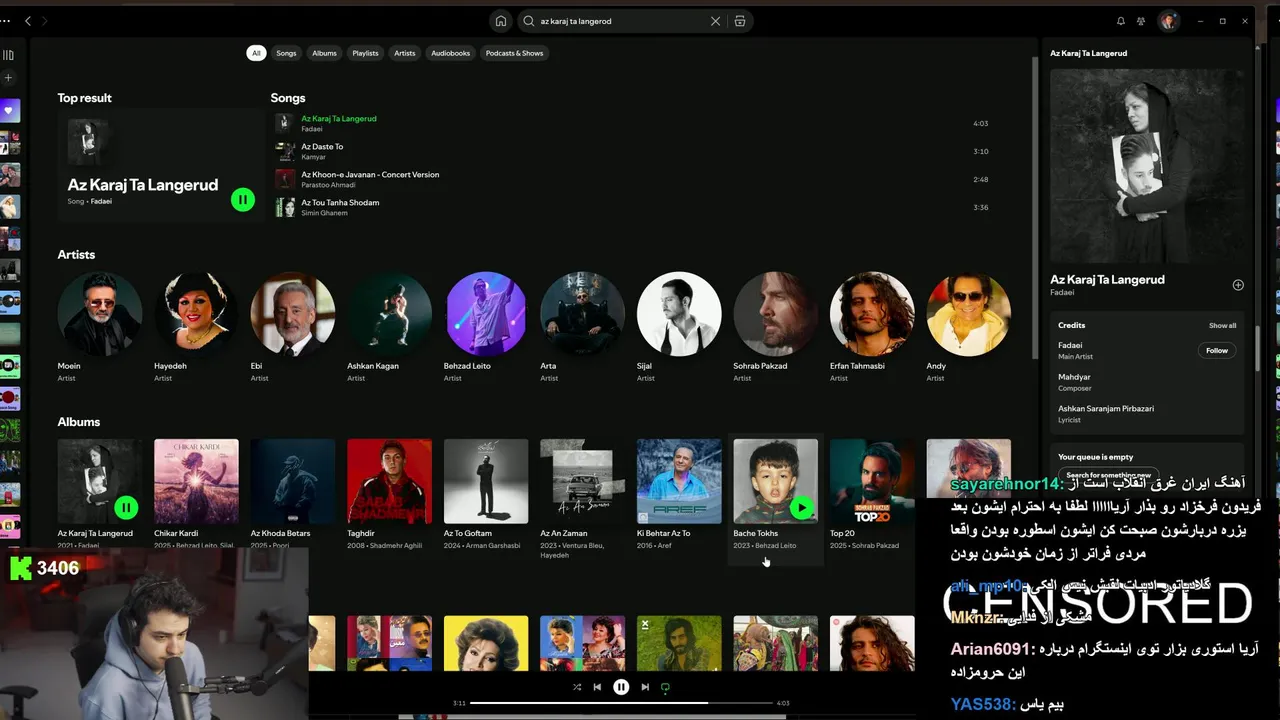Image resolution: width=1280 pixels, height=720 pixels.
Task: Pause playback in the player bar
Action: [x=621, y=687]
